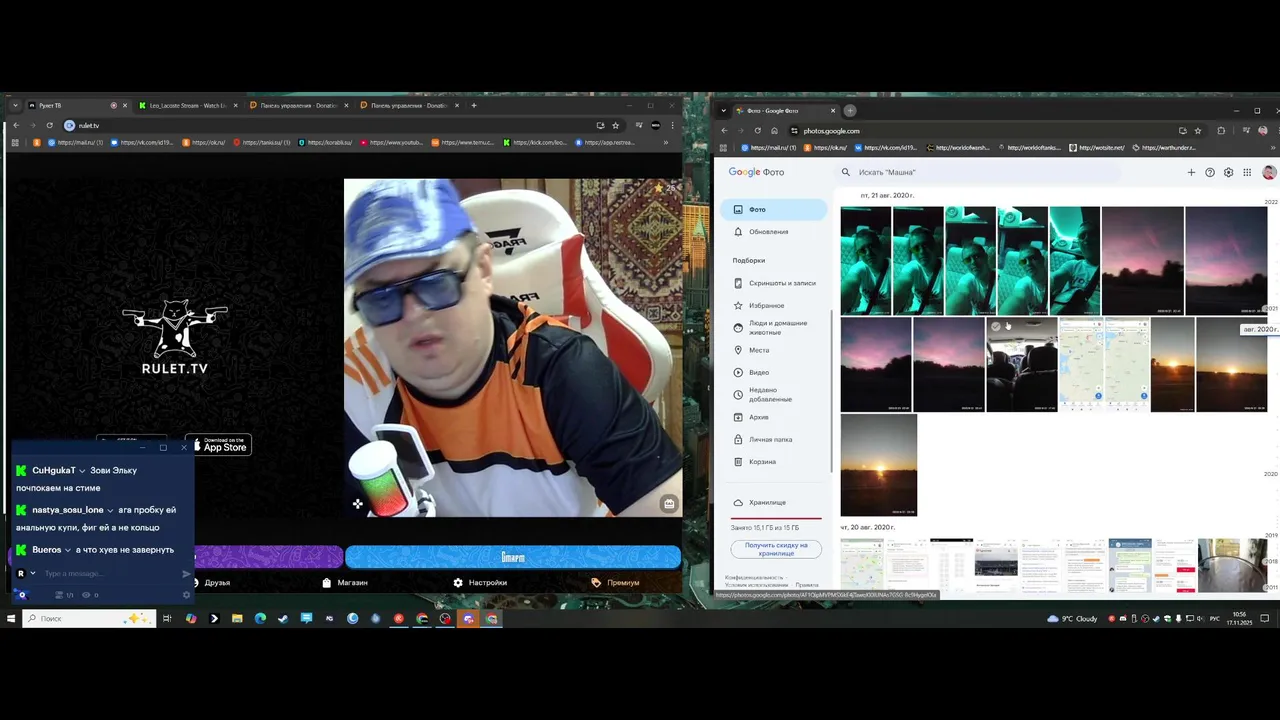Open Личная папка in sidebar
The height and width of the screenshot is (720, 1280).
pos(774,439)
